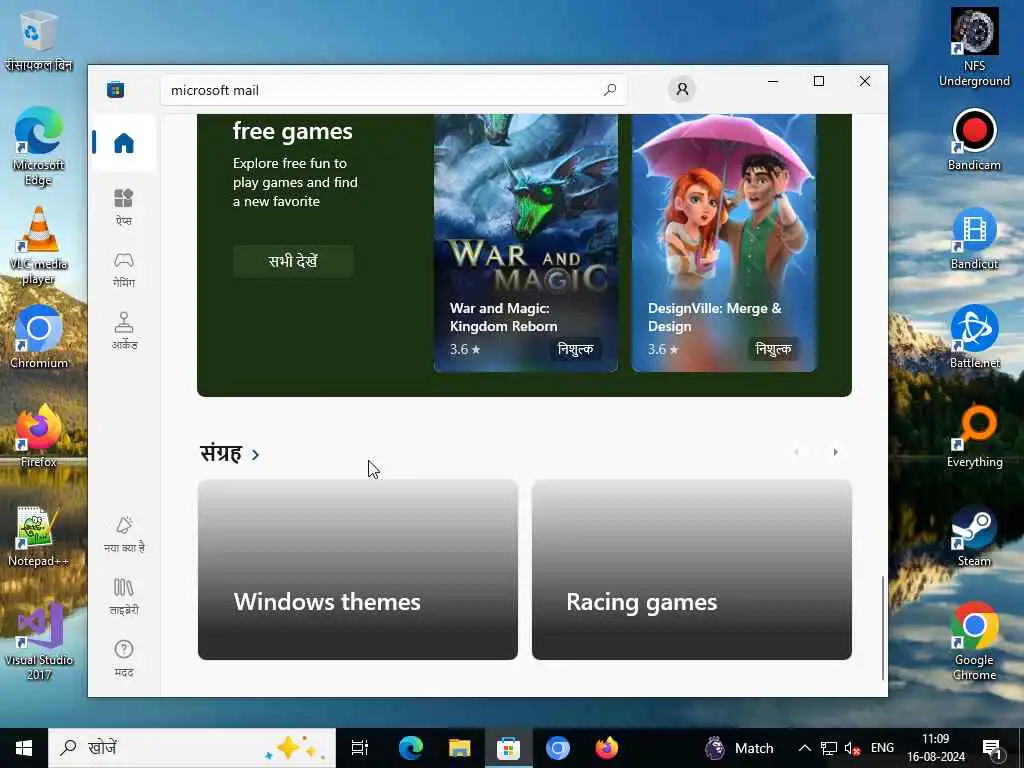Screen dimensions: 1024x768
Task: Click ENG language indicator in tray
Action: 882,748
